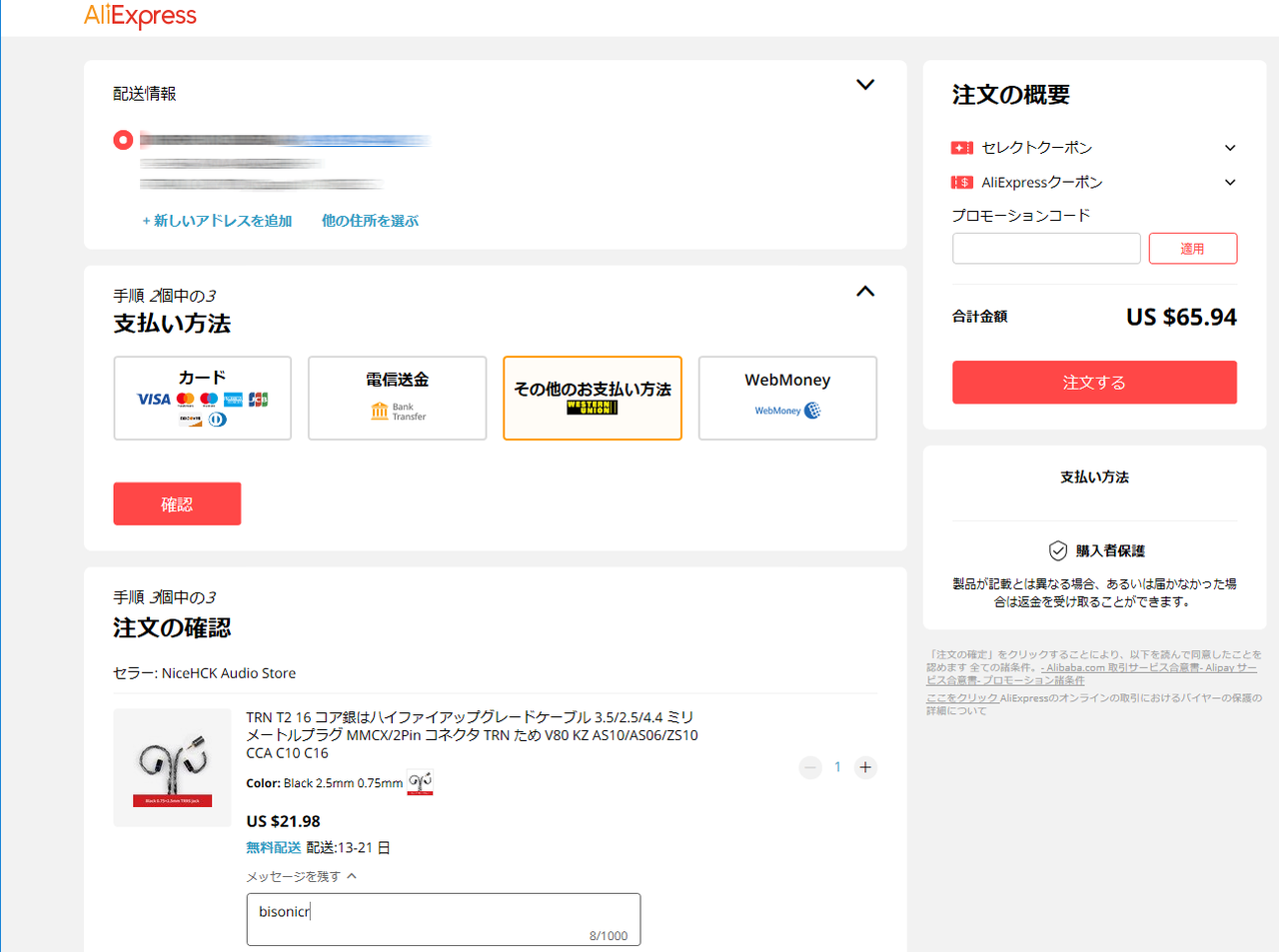Decrease quantity with the minus button

810,767
